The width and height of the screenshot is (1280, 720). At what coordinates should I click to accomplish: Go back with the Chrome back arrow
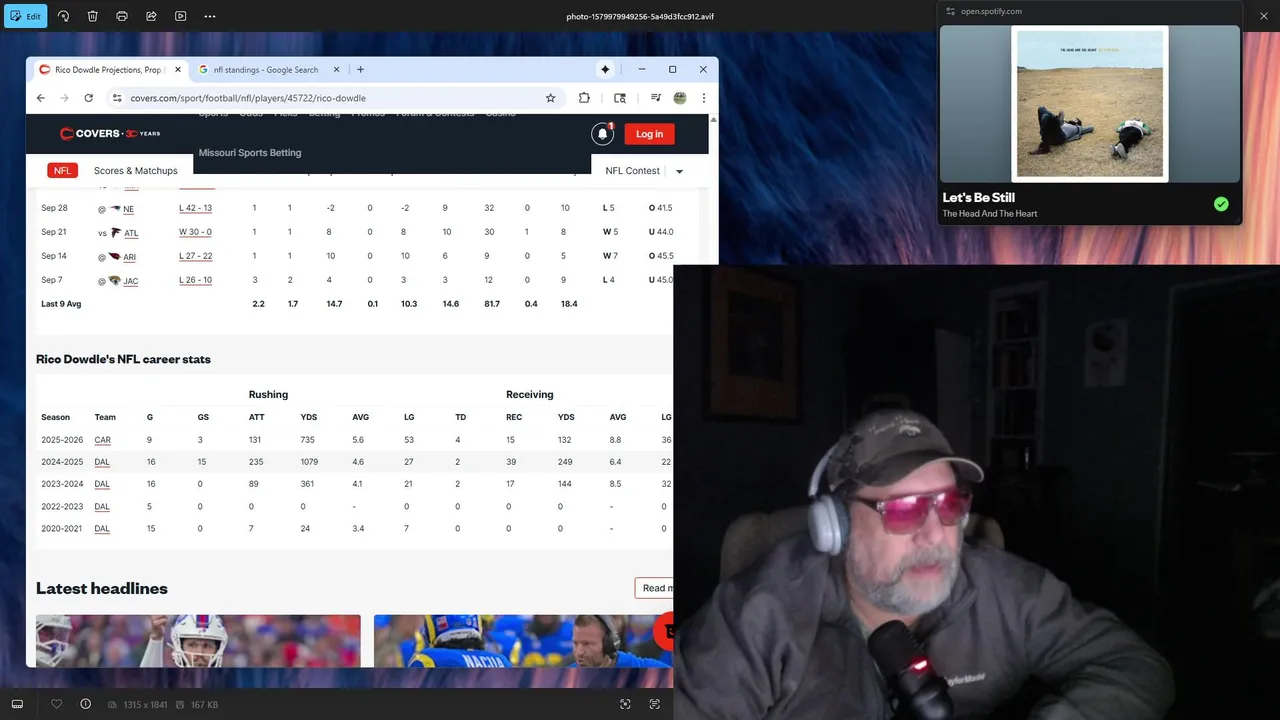click(x=40, y=98)
